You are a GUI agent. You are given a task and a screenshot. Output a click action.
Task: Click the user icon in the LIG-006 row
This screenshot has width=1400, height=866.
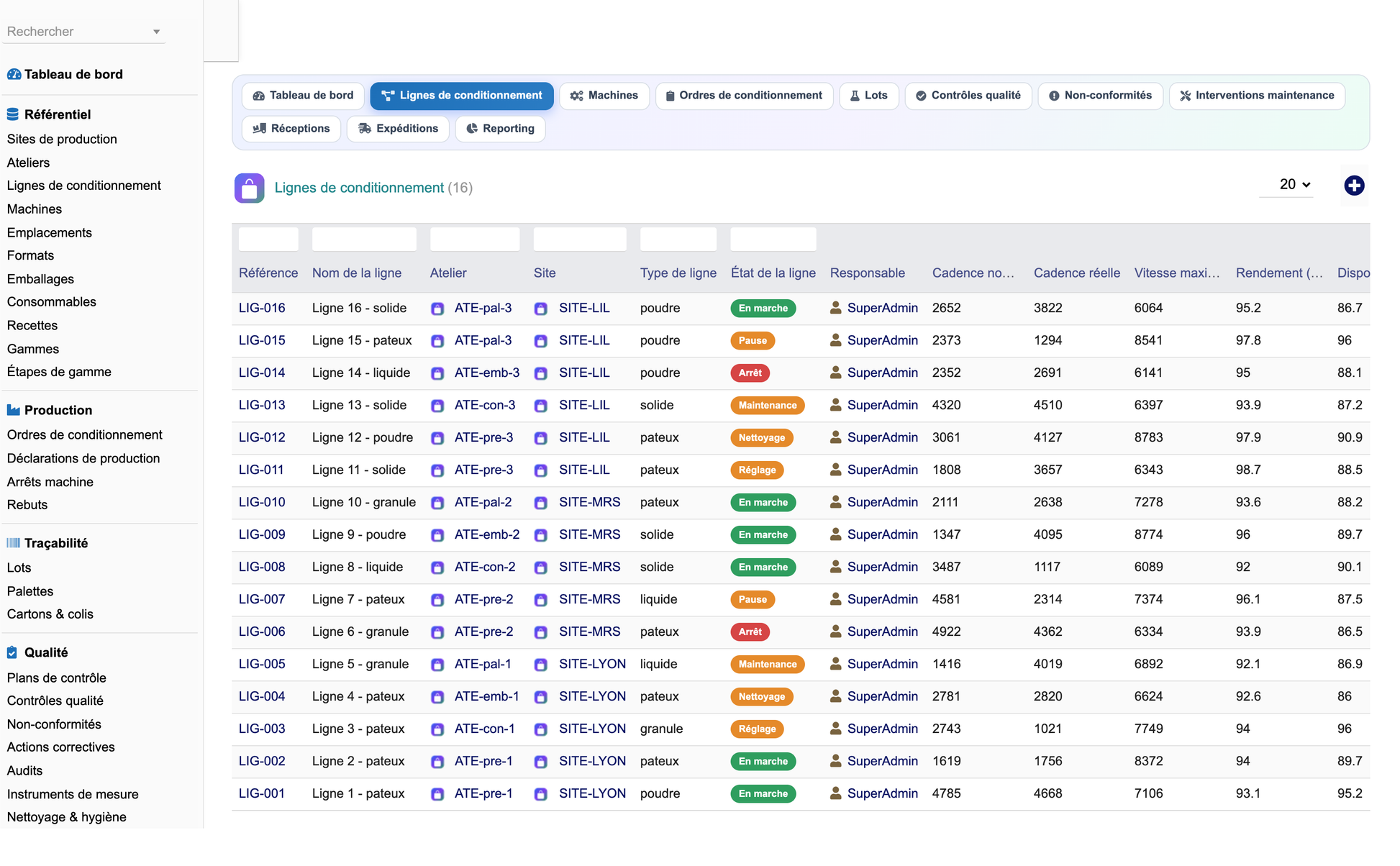836,632
